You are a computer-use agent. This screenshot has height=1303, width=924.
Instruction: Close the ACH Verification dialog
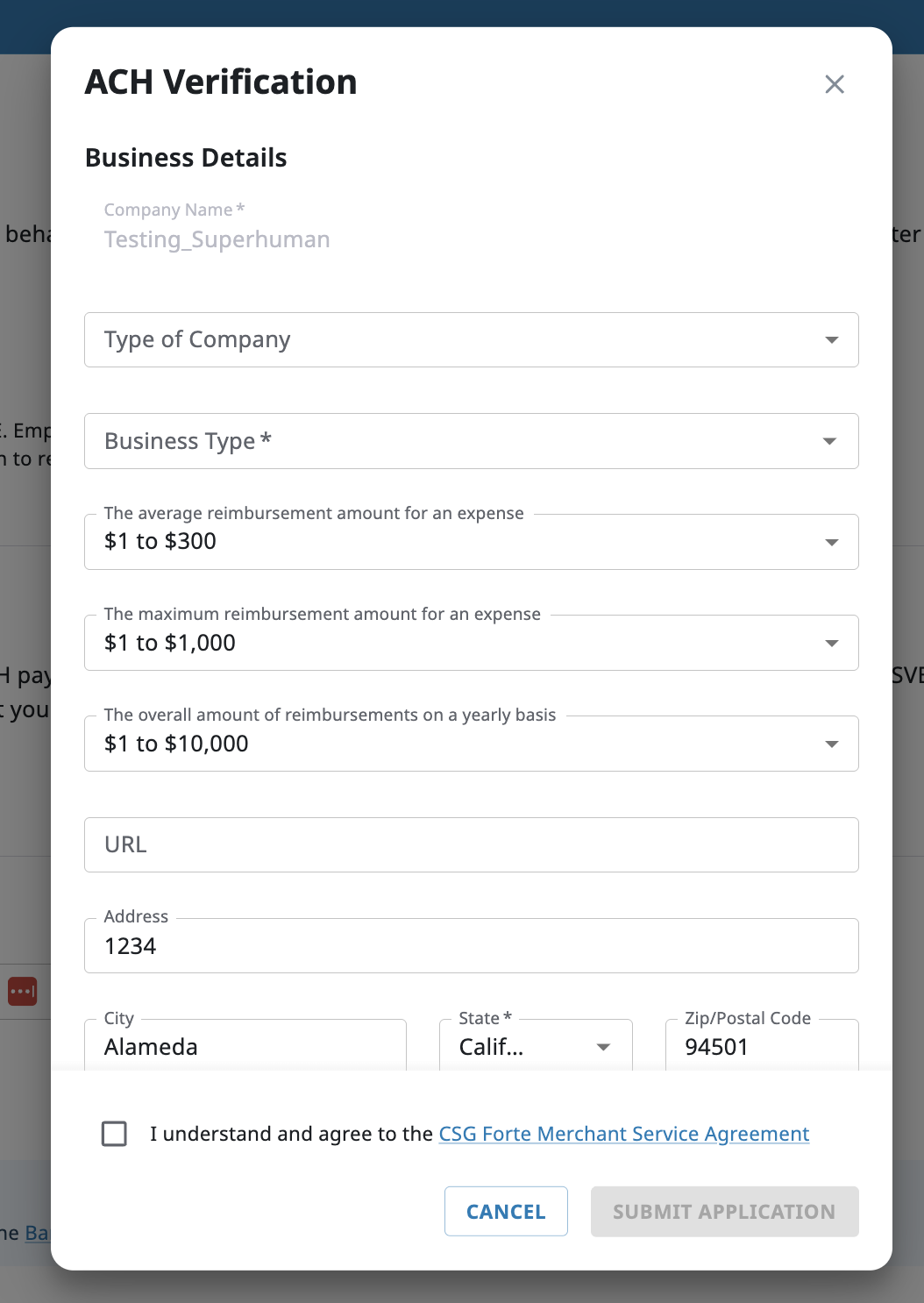coord(834,84)
